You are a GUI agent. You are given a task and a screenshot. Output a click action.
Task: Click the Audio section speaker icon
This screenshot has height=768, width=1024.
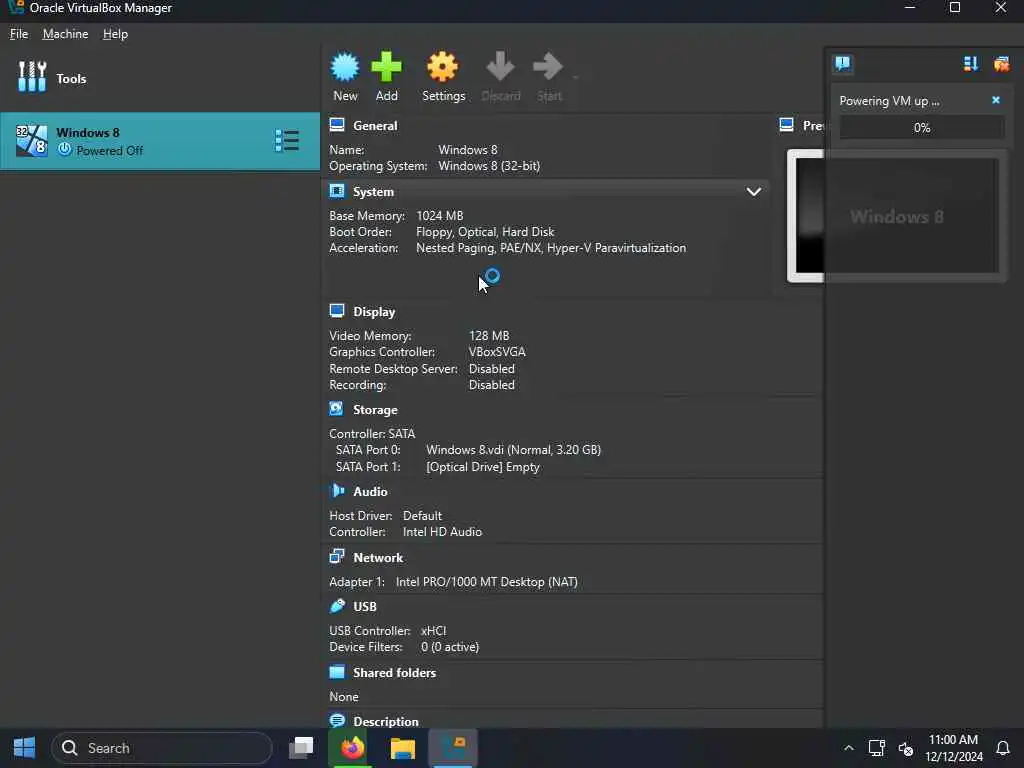(x=337, y=490)
